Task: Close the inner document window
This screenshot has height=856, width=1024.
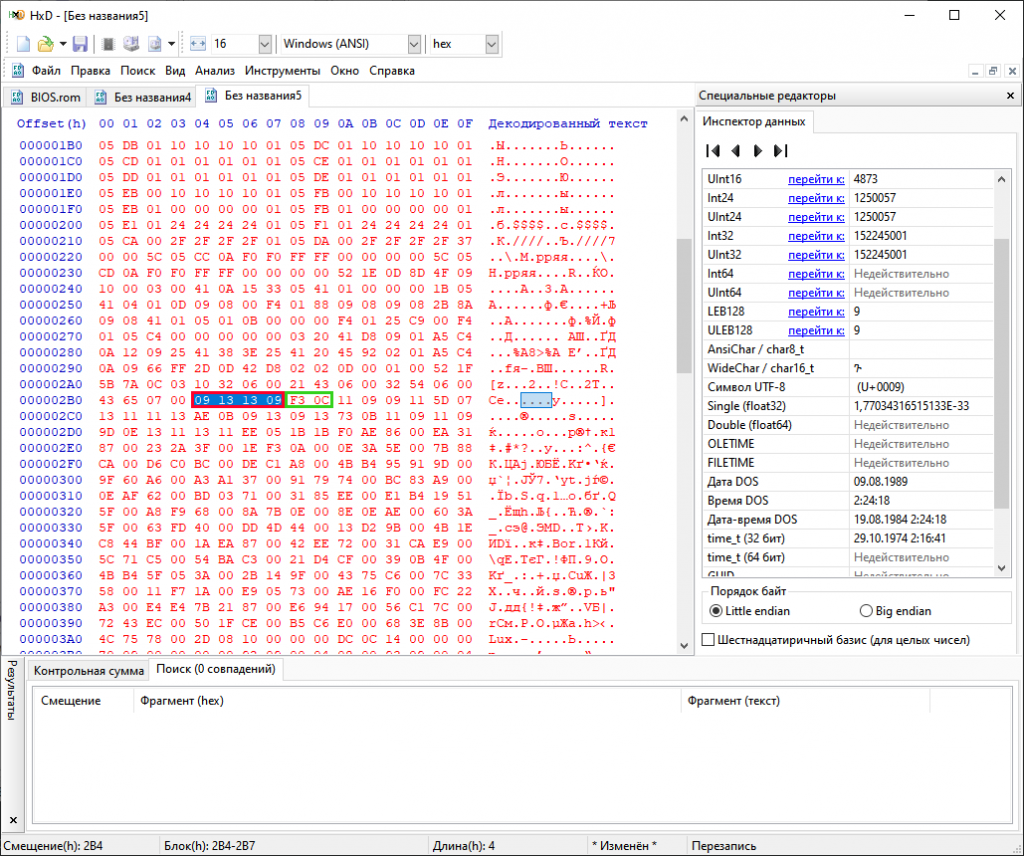Action: pyautogui.click(x=1012, y=71)
